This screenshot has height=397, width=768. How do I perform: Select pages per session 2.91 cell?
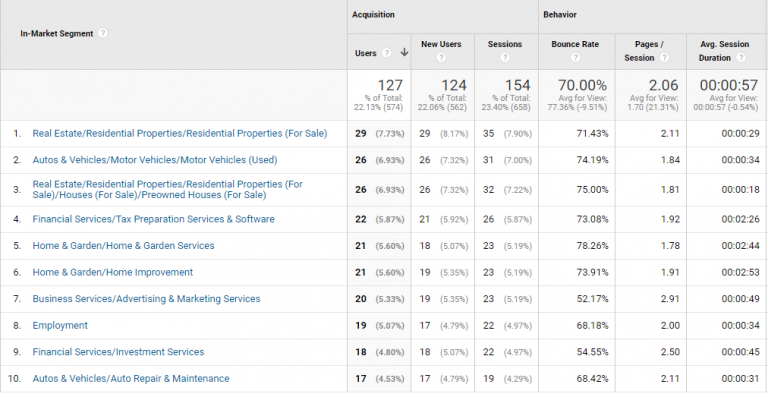[x=670, y=299]
